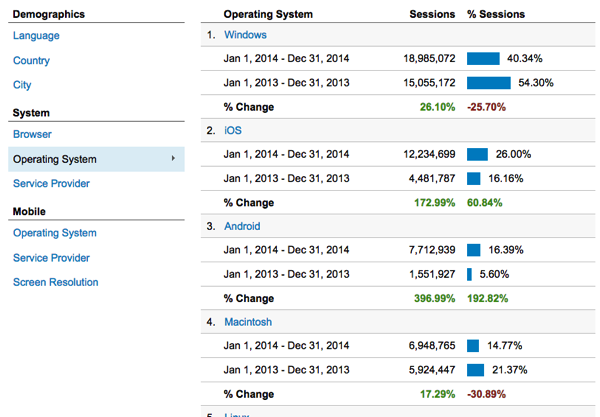Select percentage 26.00% in iOS row
The height and width of the screenshot is (417, 600).
coord(513,154)
